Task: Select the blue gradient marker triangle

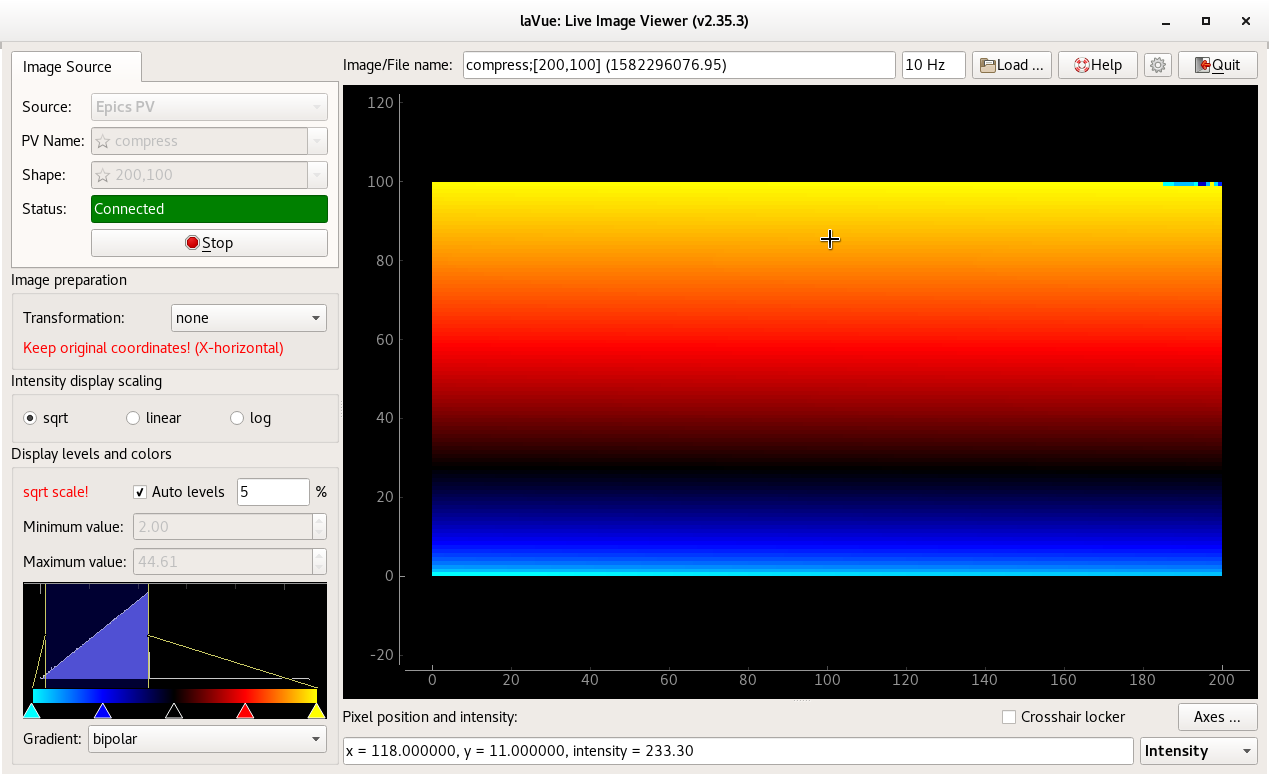Action: click(102, 711)
